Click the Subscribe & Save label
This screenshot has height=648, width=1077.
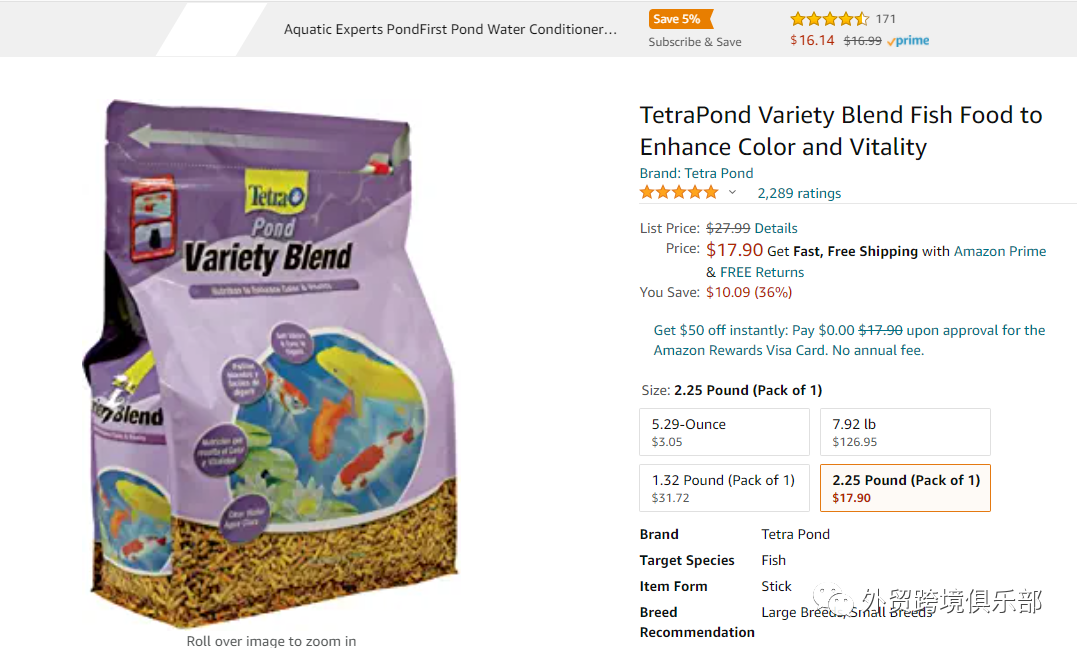coord(694,42)
